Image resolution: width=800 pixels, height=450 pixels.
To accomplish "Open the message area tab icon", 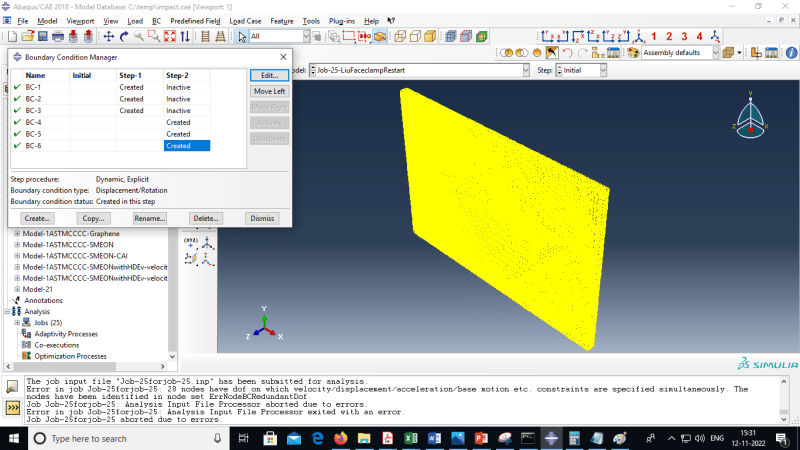I will pos(12,387).
